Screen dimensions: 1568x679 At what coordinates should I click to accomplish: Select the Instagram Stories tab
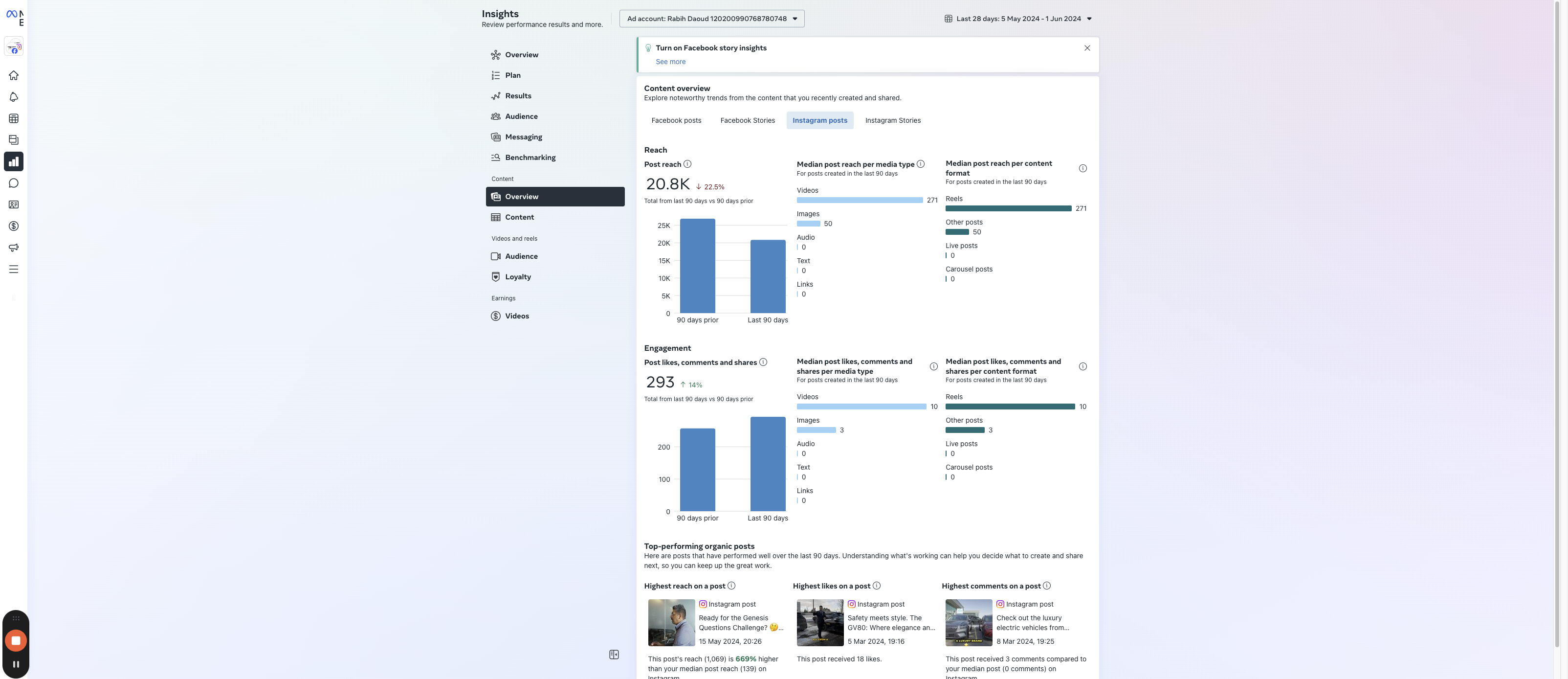tap(892, 120)
